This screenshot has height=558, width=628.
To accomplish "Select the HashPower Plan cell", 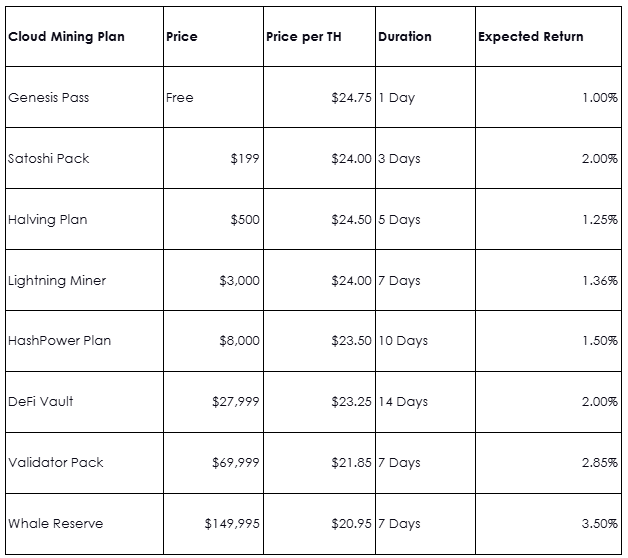I will point(60,341).
